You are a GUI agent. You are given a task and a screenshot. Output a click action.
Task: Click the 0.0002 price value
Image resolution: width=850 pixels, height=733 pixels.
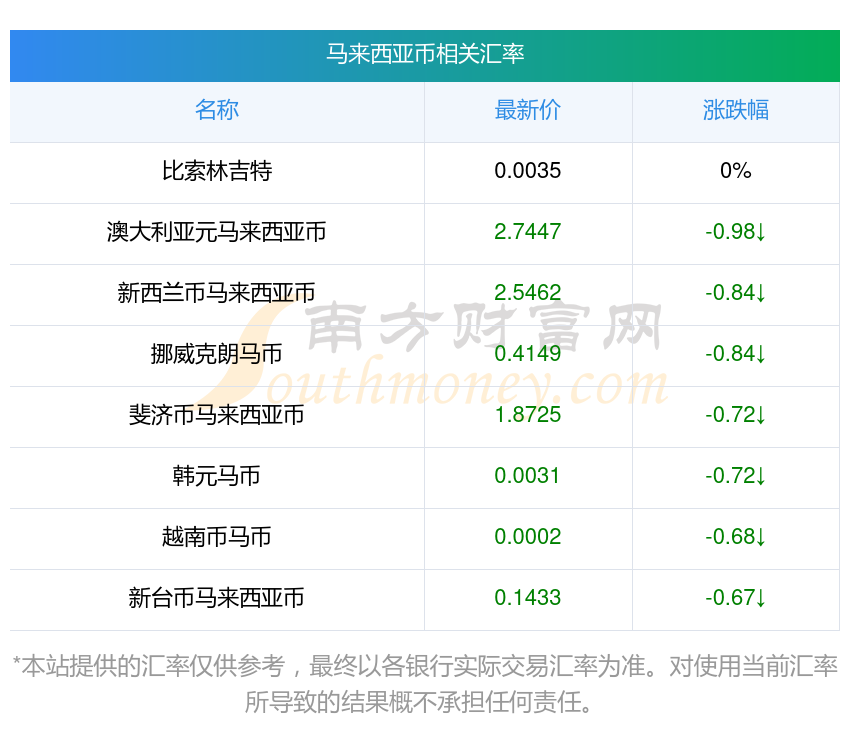click(x=527, y=537)
